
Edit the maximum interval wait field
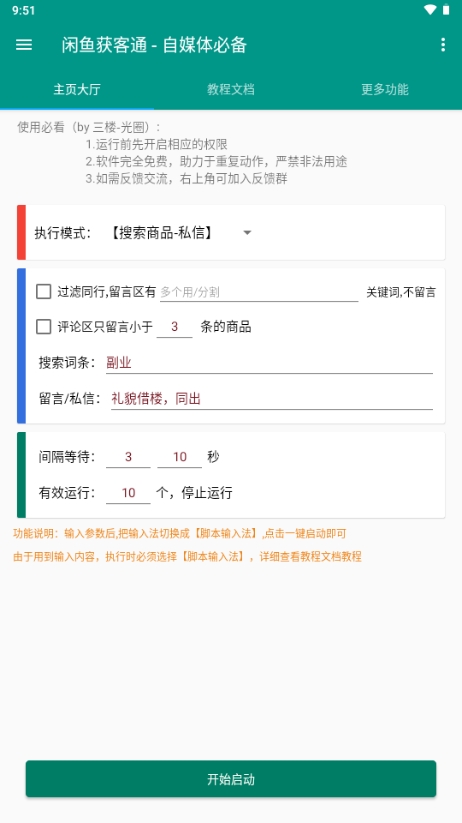[180, 457]
